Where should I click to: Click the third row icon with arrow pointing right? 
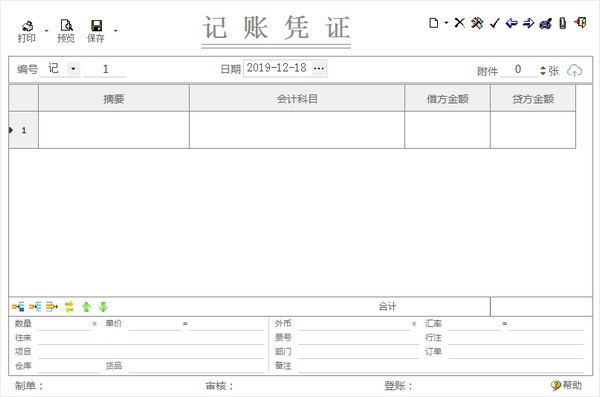(x=52, y=307)
